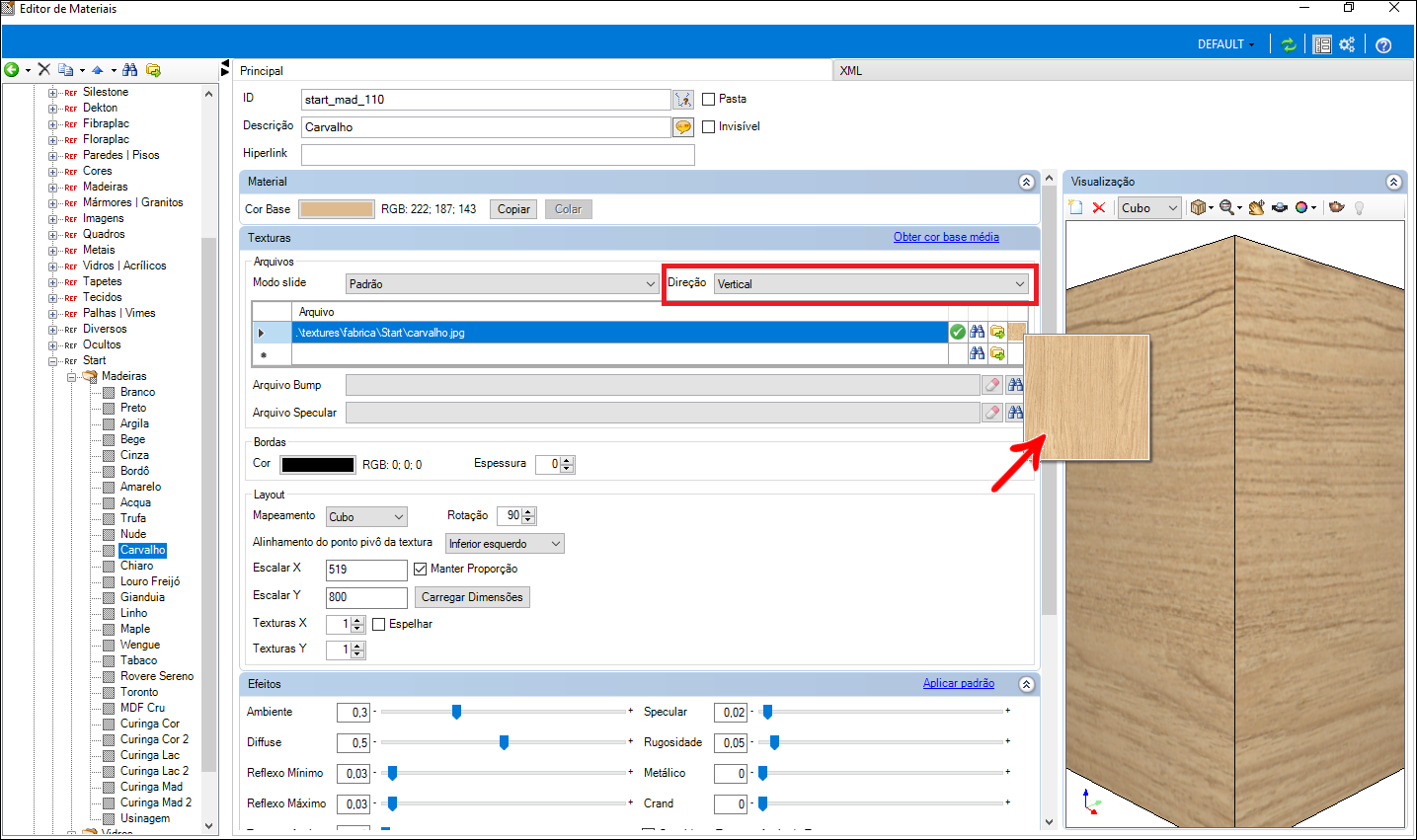The width and height of the screenshot is (1417, 840).
Task: Increase the Rotação stepper value
Action: (x=529, y=512)
